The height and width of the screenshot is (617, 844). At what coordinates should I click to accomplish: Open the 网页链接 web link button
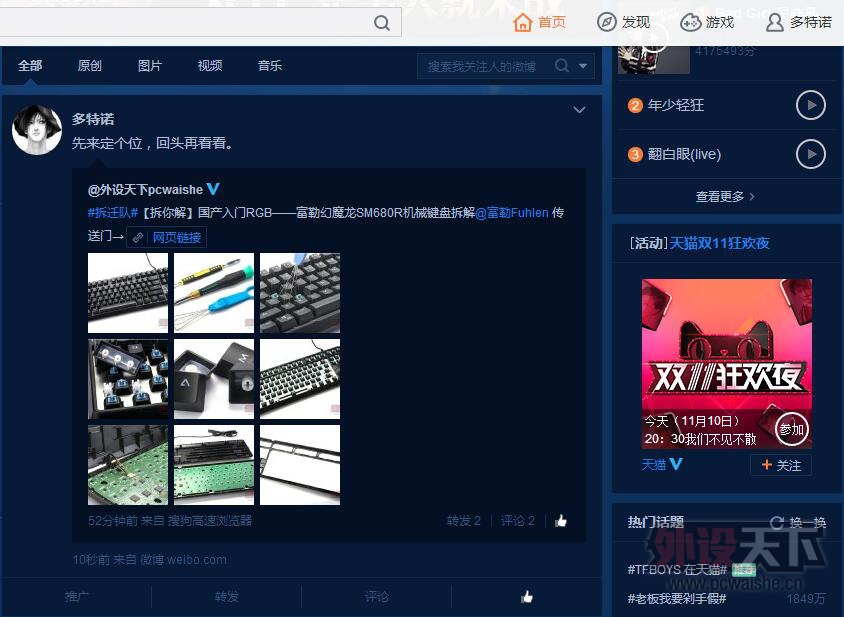pyautogui.click(x=166, y=237)
